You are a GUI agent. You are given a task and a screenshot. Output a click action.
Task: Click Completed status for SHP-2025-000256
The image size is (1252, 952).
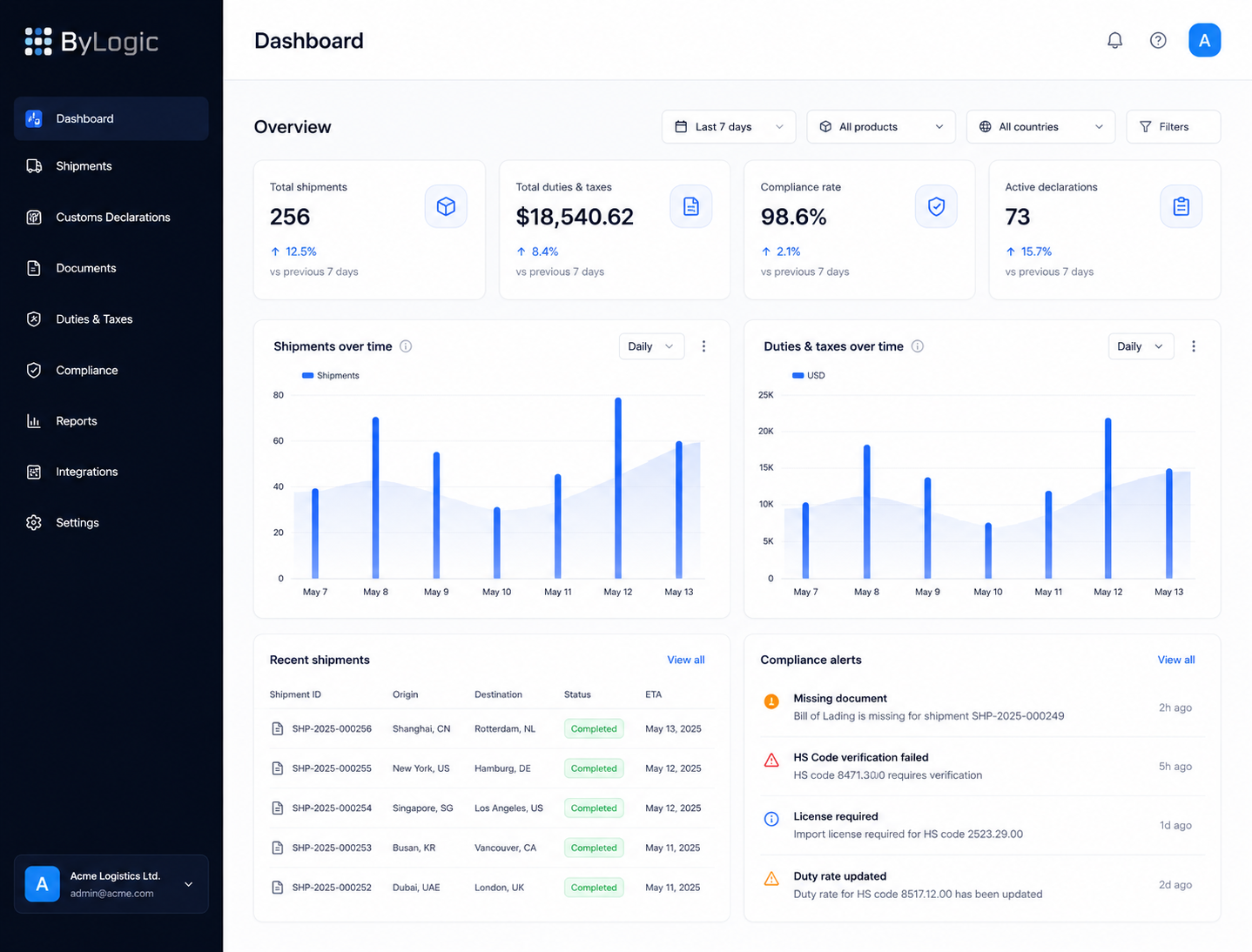coord(594,729)
